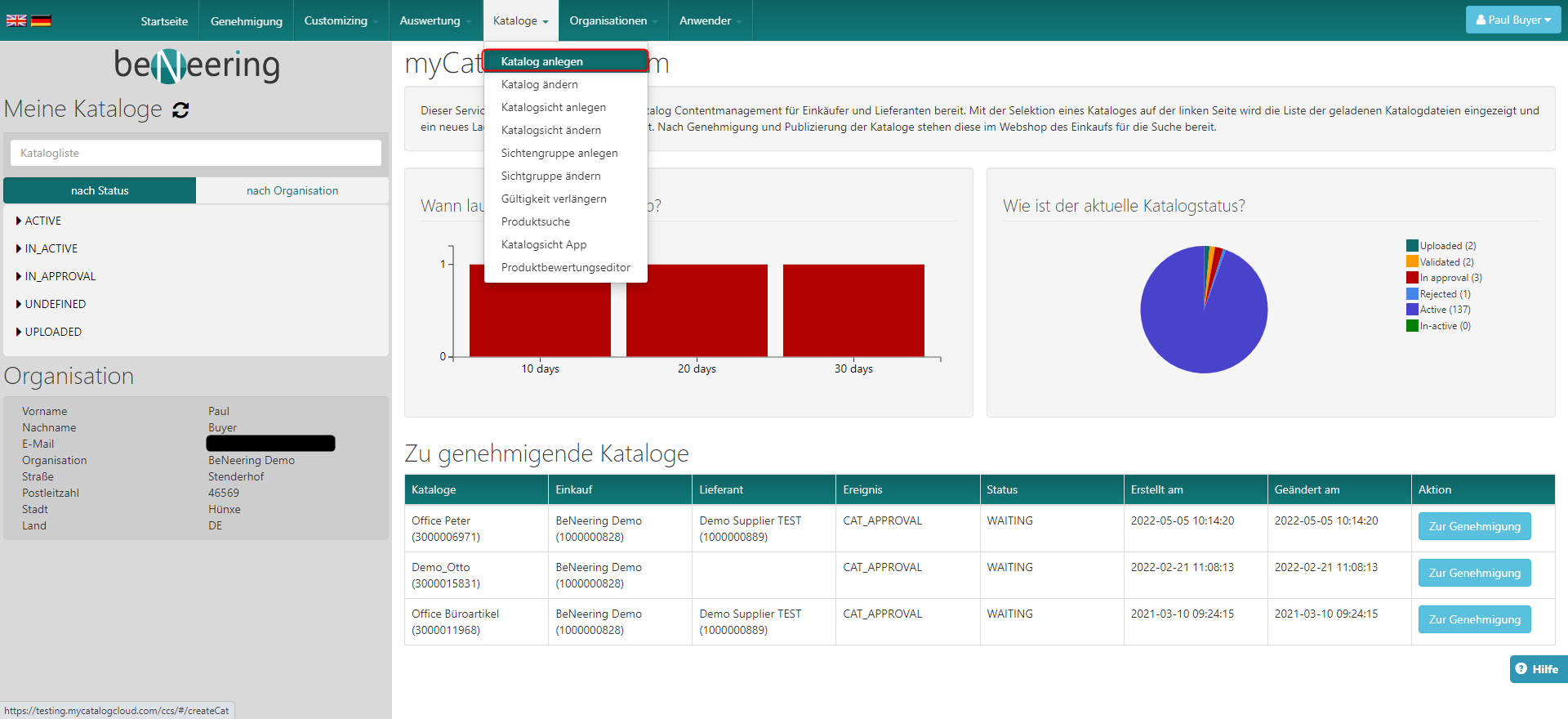Select the nach Status tab
Screen dimensions: 1568x719
[x=100, y=190]
